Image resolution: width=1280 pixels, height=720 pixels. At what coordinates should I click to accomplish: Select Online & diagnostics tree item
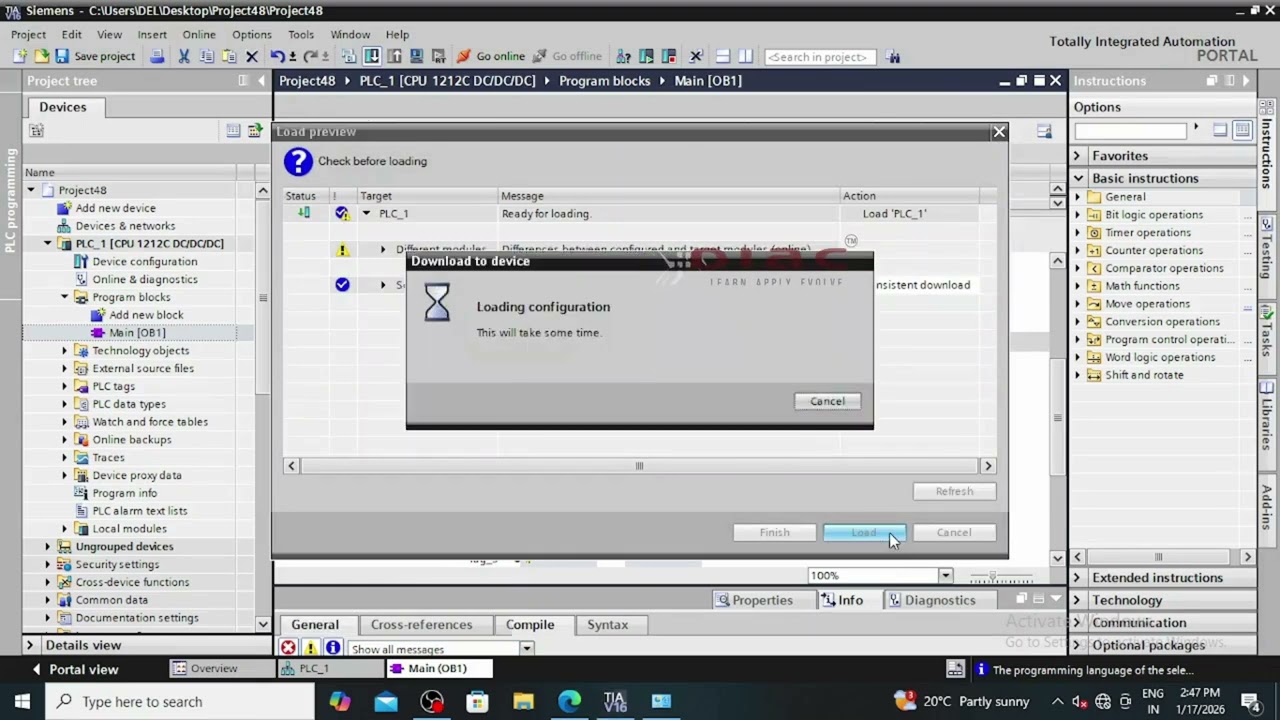(x=144, y=279)
